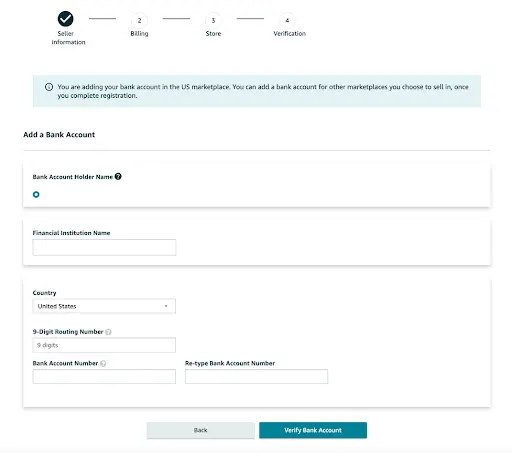Focus the Bank Account Number field
This screenshot has width=512, height=457.
tap(104, 376)
